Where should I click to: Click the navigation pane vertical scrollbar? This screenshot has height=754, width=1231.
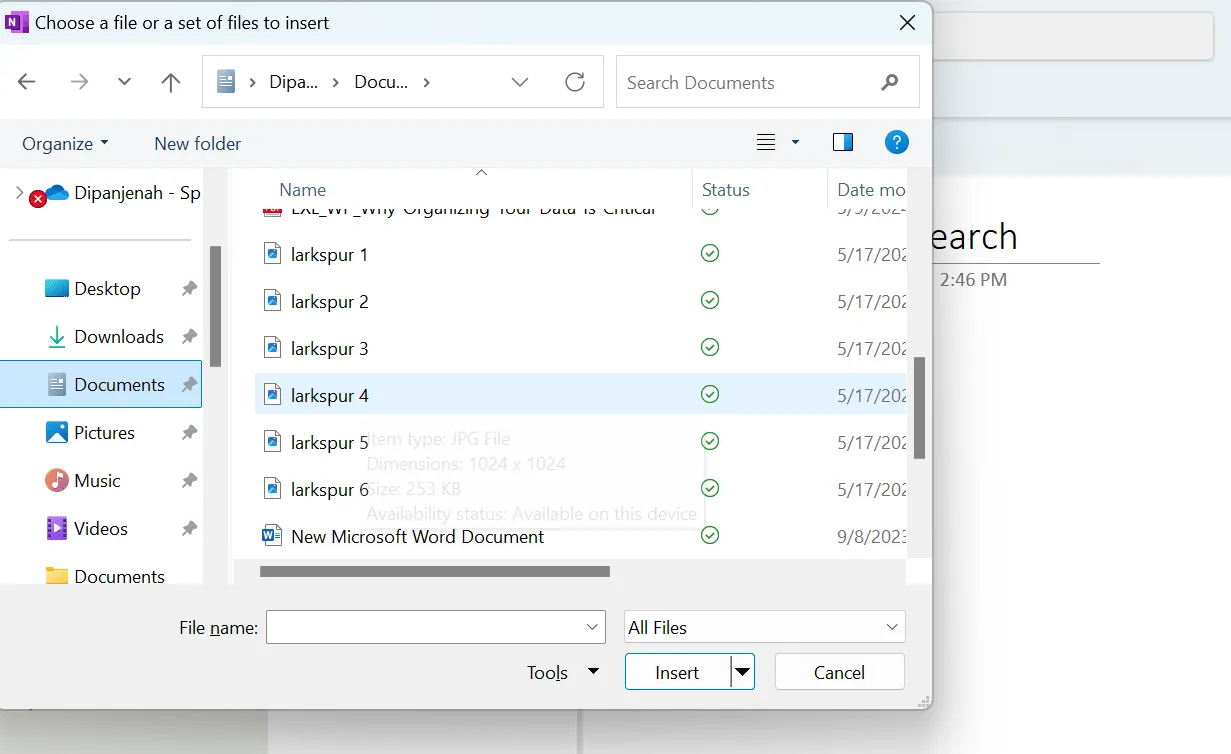pyautogui.click(x=216, y=306)
